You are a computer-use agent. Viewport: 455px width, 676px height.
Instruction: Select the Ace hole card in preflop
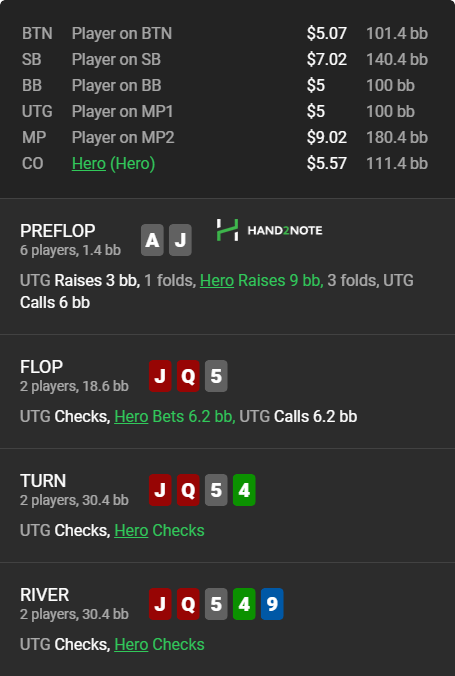tap(152, 240)
